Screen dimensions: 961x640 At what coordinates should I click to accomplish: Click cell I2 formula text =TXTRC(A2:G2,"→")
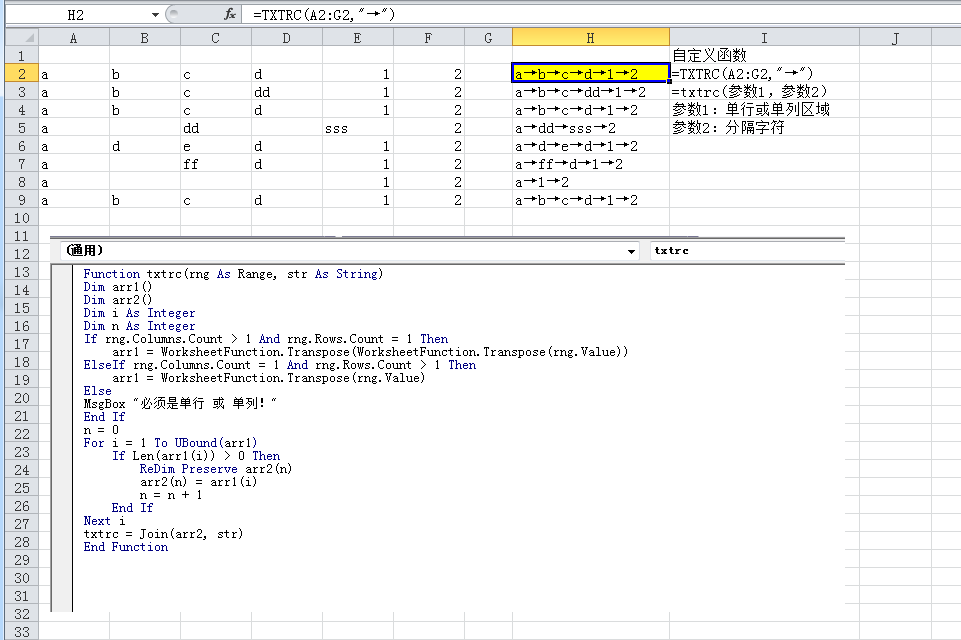(742, 74)
